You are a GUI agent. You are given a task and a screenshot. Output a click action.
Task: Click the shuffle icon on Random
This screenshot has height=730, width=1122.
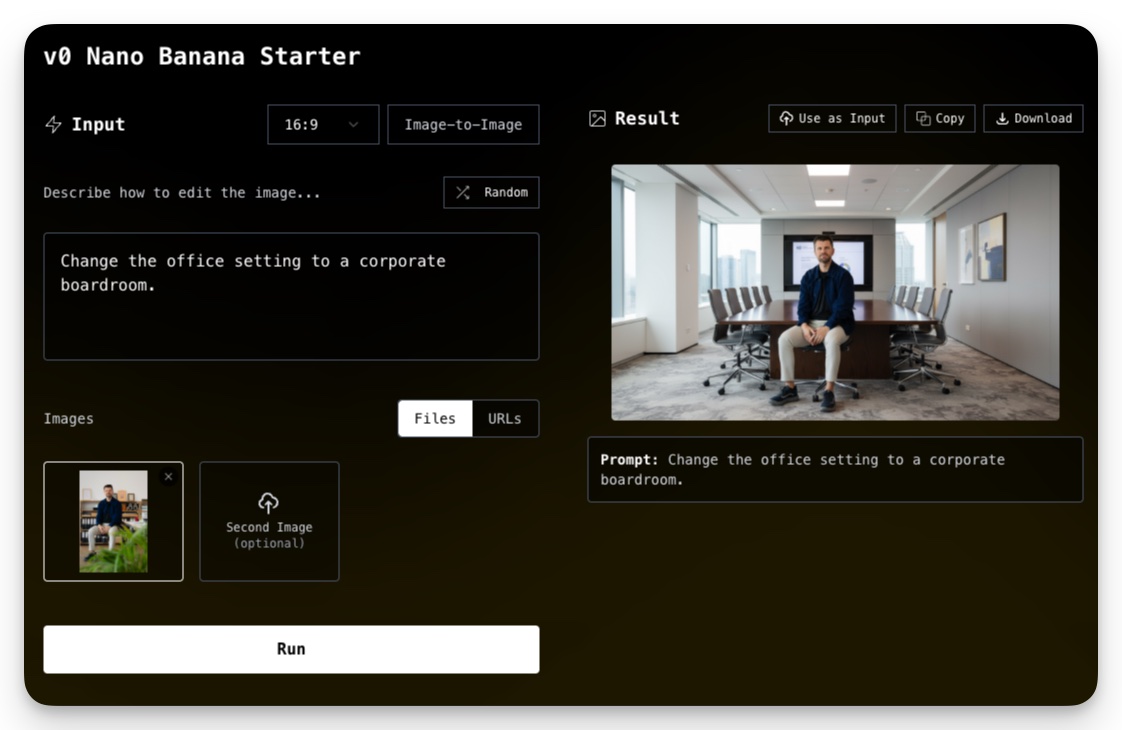(x=463, y=193)
